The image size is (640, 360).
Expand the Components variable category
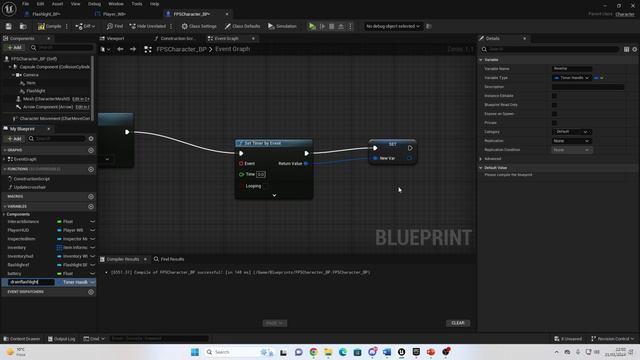4,214
